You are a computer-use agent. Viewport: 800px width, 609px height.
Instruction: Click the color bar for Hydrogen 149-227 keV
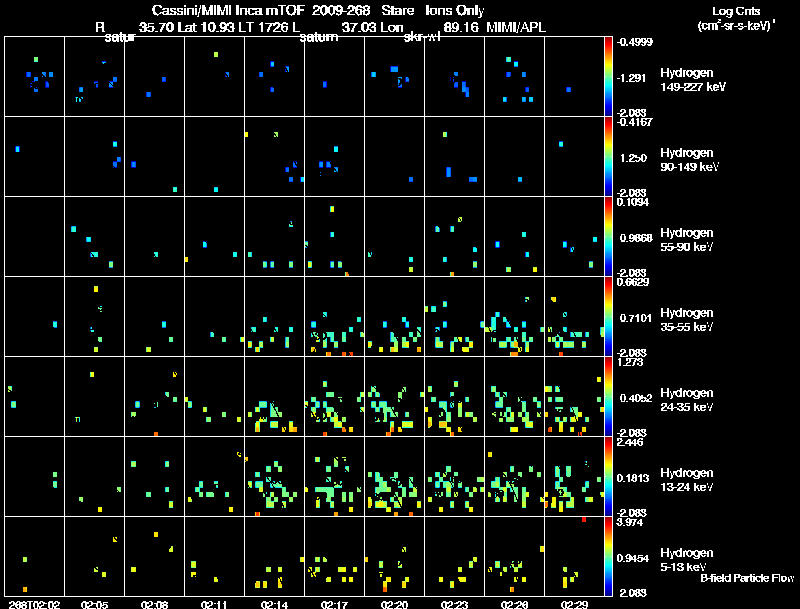point(608,77)
